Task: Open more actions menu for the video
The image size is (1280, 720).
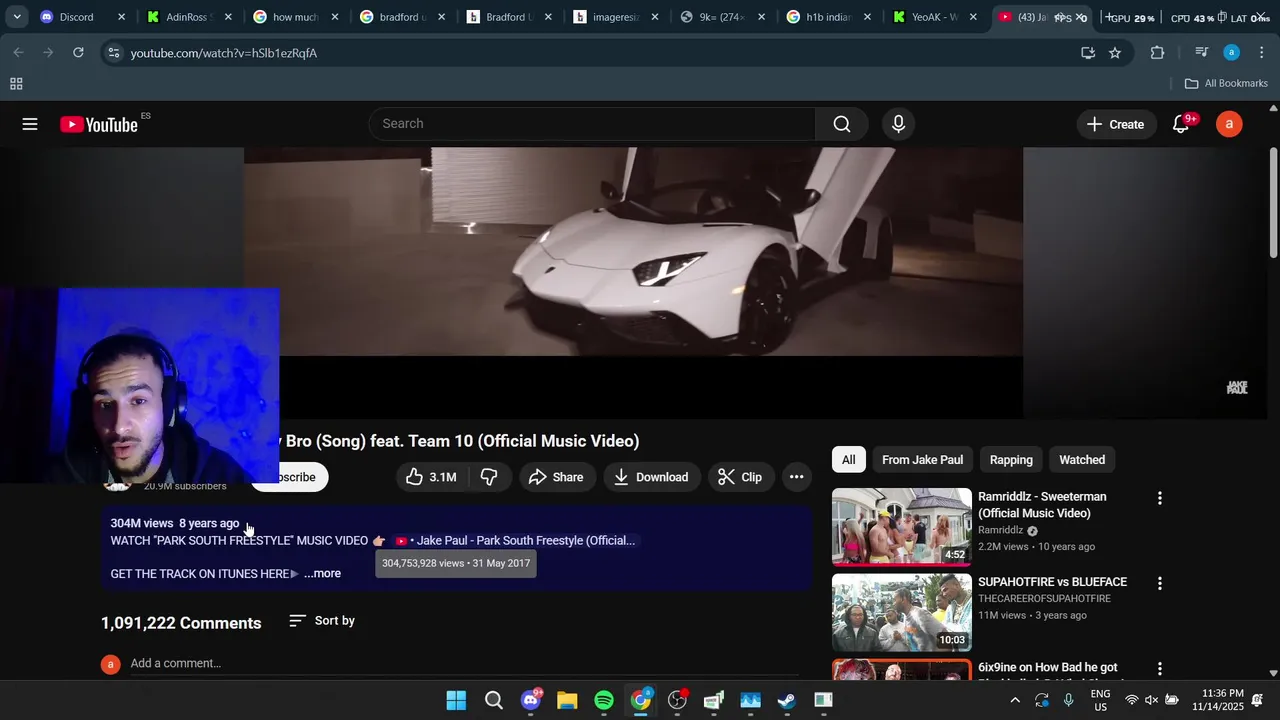Action: point(796,477)
